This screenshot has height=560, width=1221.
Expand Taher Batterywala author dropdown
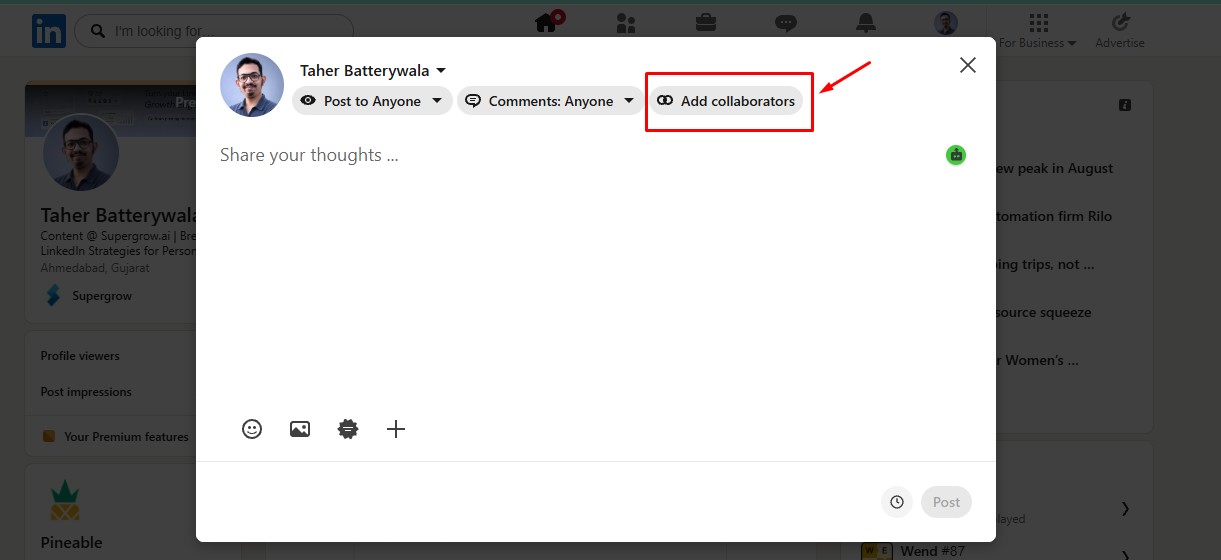pyautogui.click(x=373, y=70)
